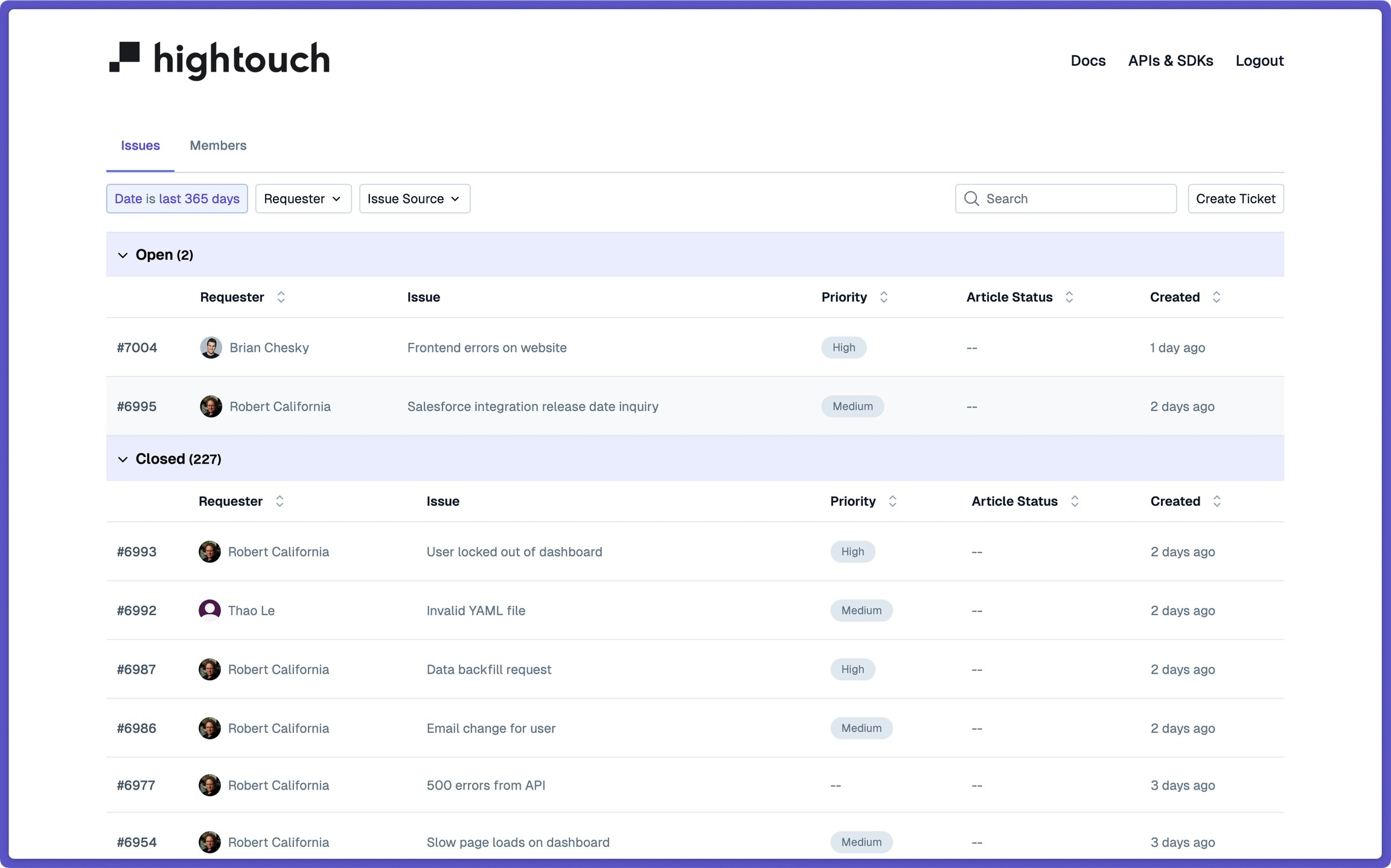
Task: Click Thao Le's avatar icon
Action: click(209, 610)
